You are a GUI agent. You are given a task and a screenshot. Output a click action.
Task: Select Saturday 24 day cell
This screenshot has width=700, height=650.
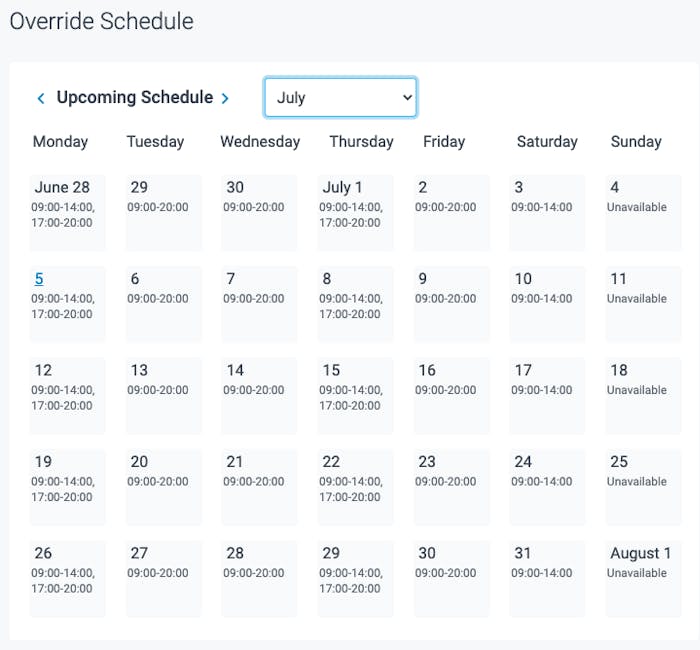tap(547, 487)
